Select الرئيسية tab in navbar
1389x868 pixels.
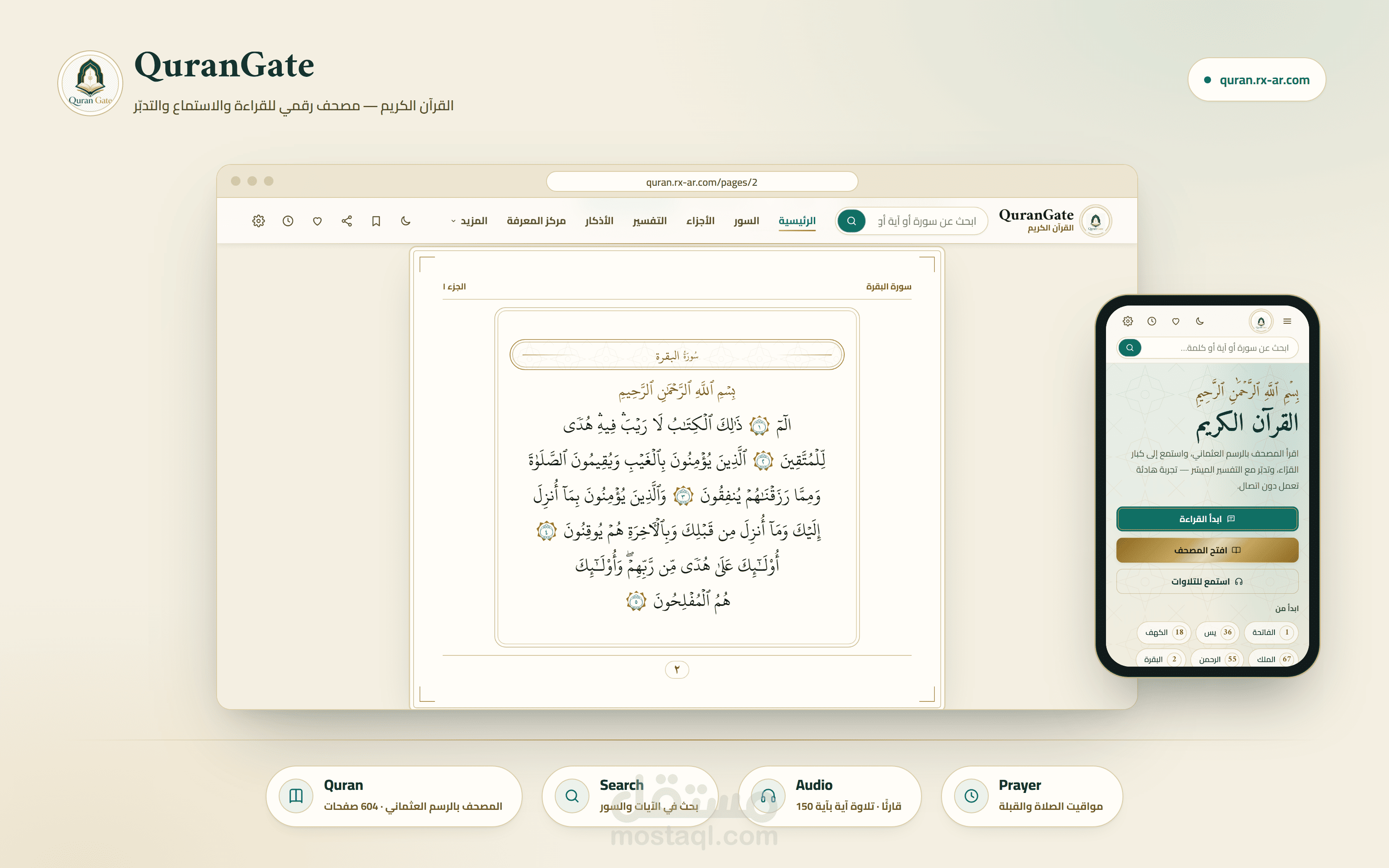[797, 221]
